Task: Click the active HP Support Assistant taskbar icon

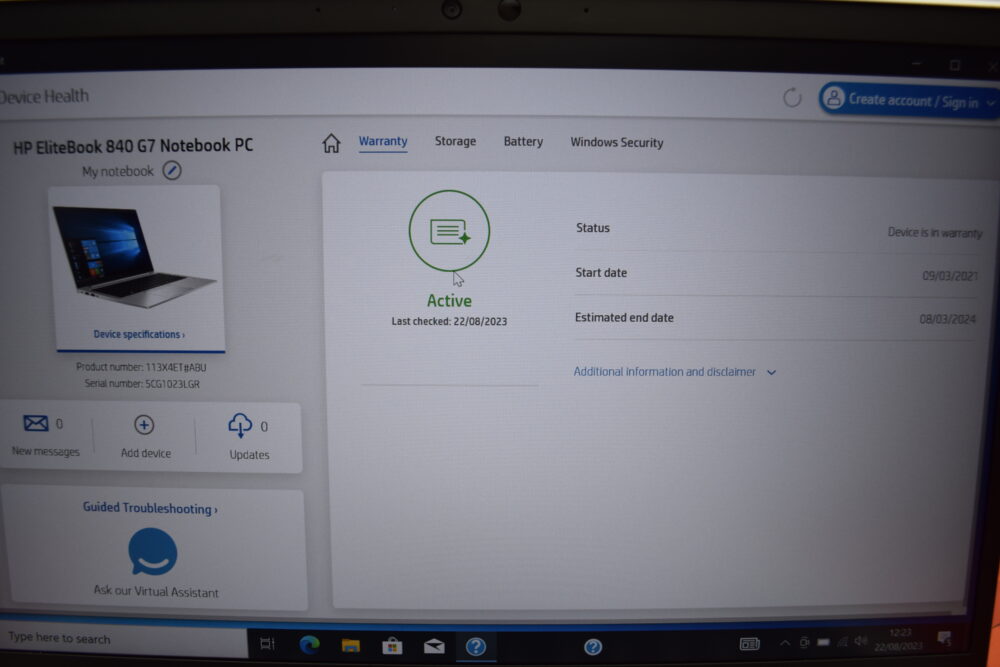Action: (476, 647)
